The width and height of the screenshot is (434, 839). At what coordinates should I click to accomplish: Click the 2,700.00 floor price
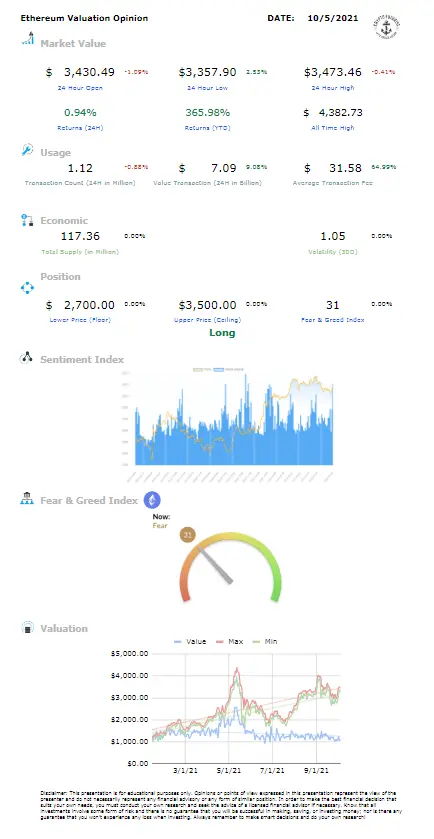89,305
